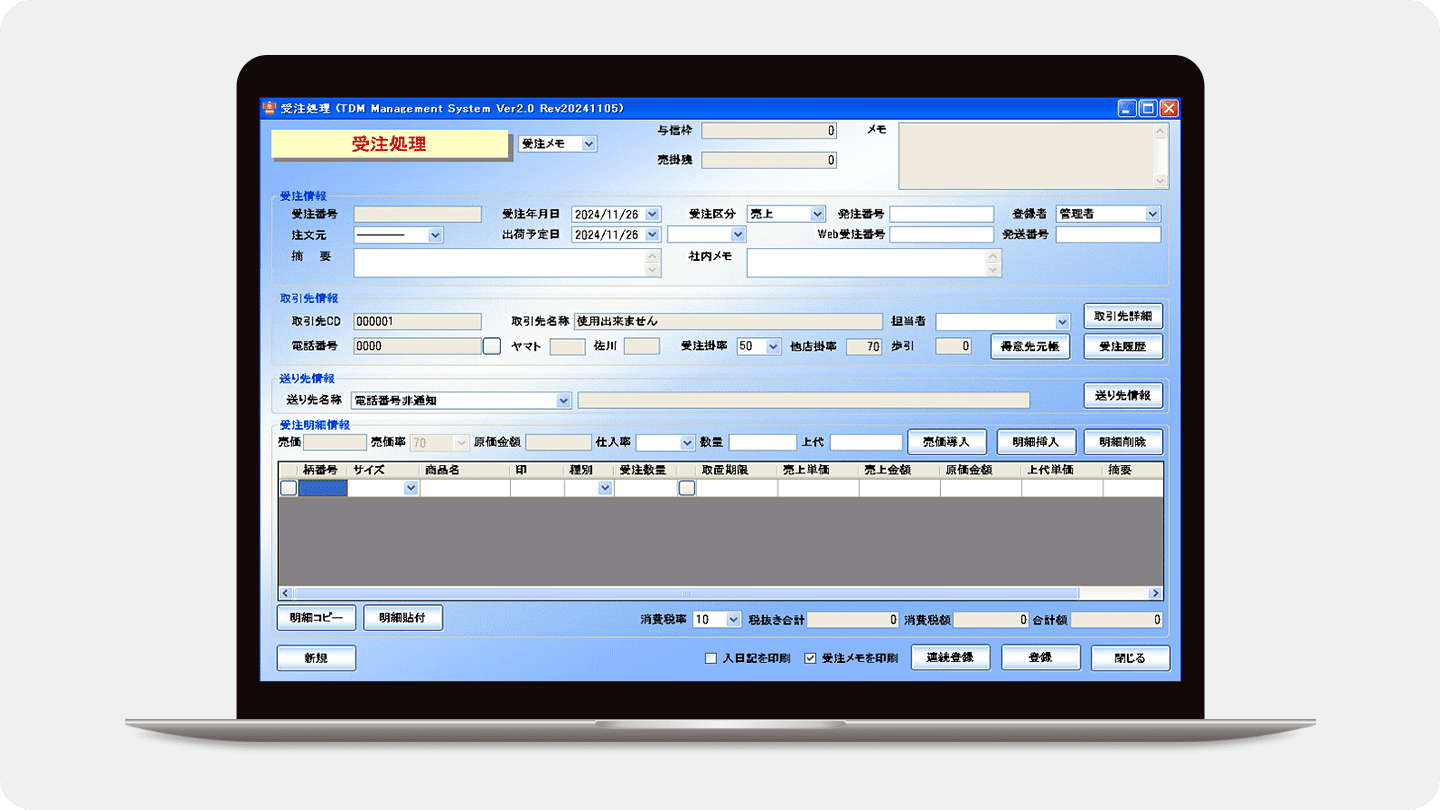
Task: Click the 送り先情報 button
Action: tap(1123, 395)
